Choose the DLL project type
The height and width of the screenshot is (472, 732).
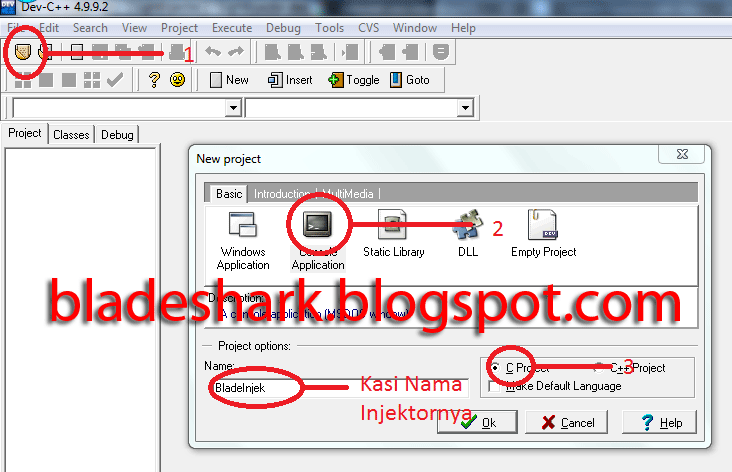[x=468, y=234]
